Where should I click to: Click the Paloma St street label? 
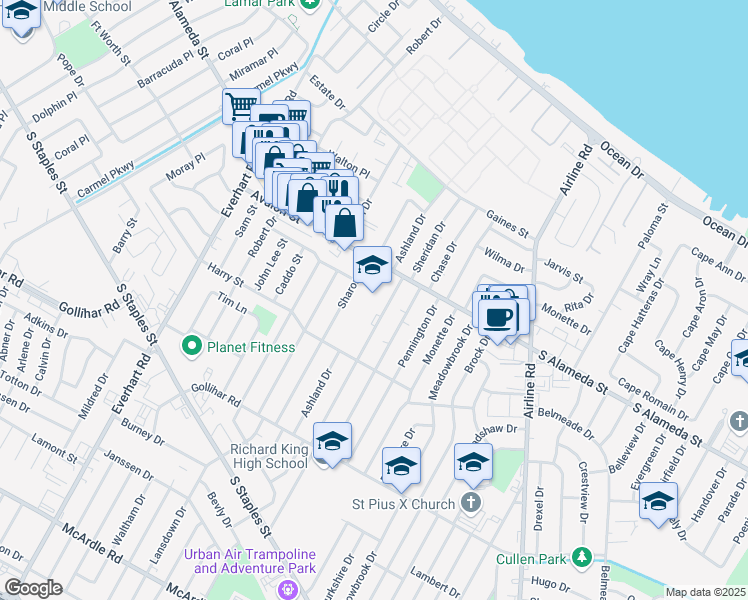(x=653, y=226)
